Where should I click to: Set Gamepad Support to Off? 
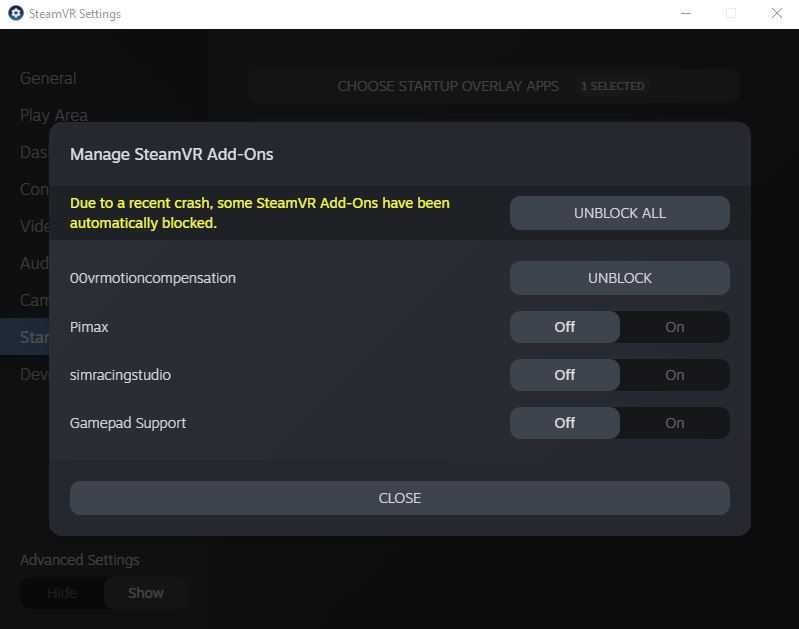pyautogui.click(x=565, y=423)
